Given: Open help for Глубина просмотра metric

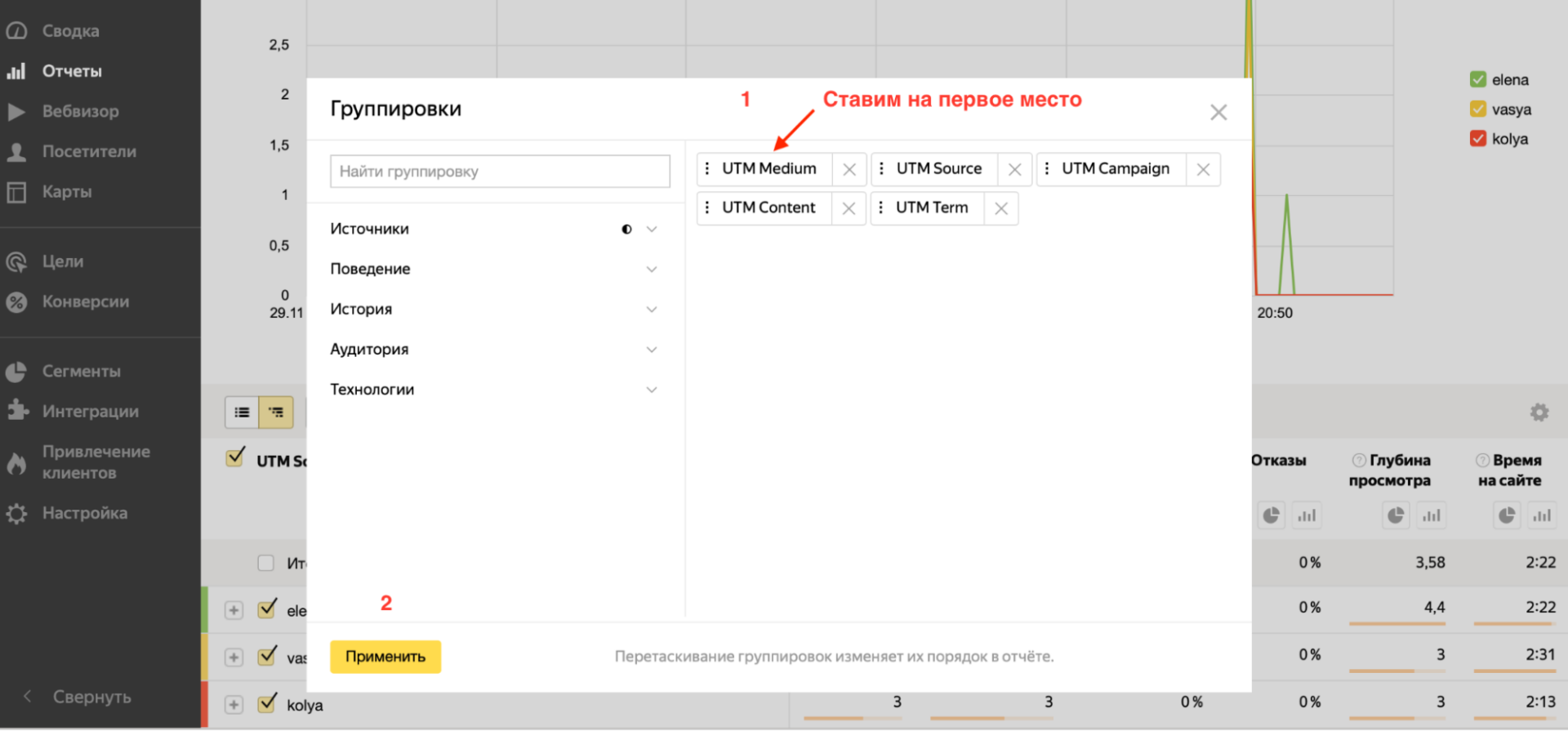Looking at the screenshot, I should tap(1359, 460).
